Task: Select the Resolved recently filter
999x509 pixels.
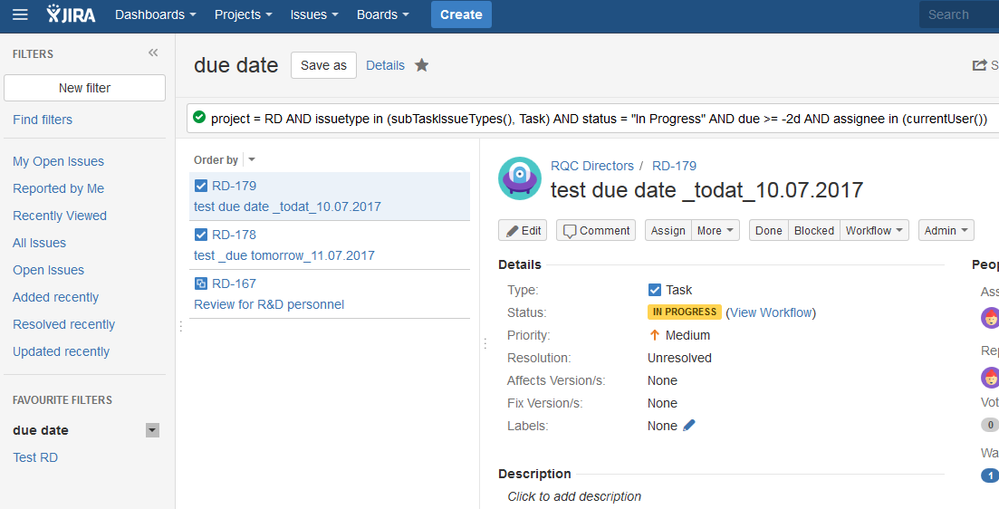Action: tap(64, 324)
